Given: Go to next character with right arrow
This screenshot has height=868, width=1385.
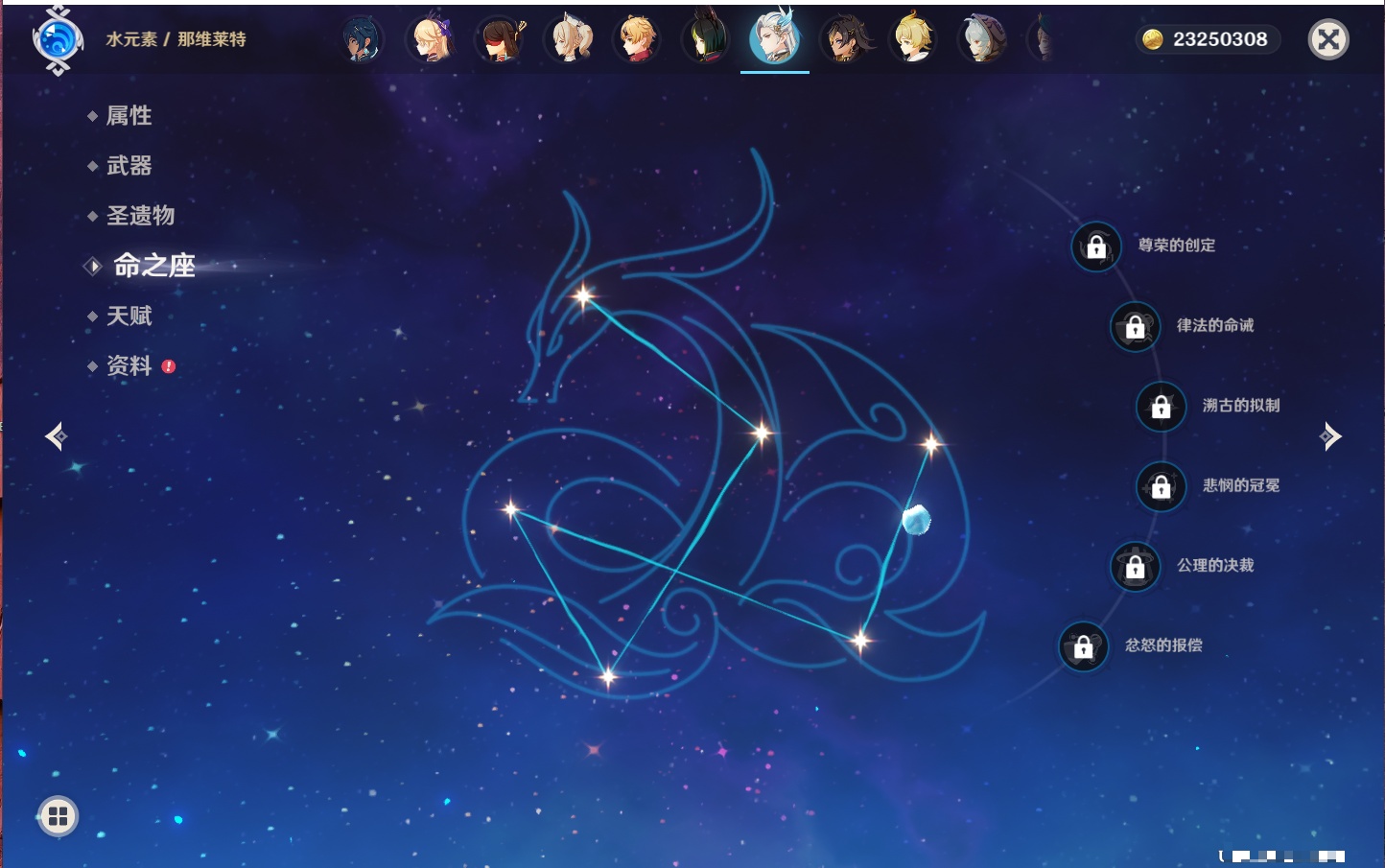Looking at the screenshot, I should [1330, 436].
